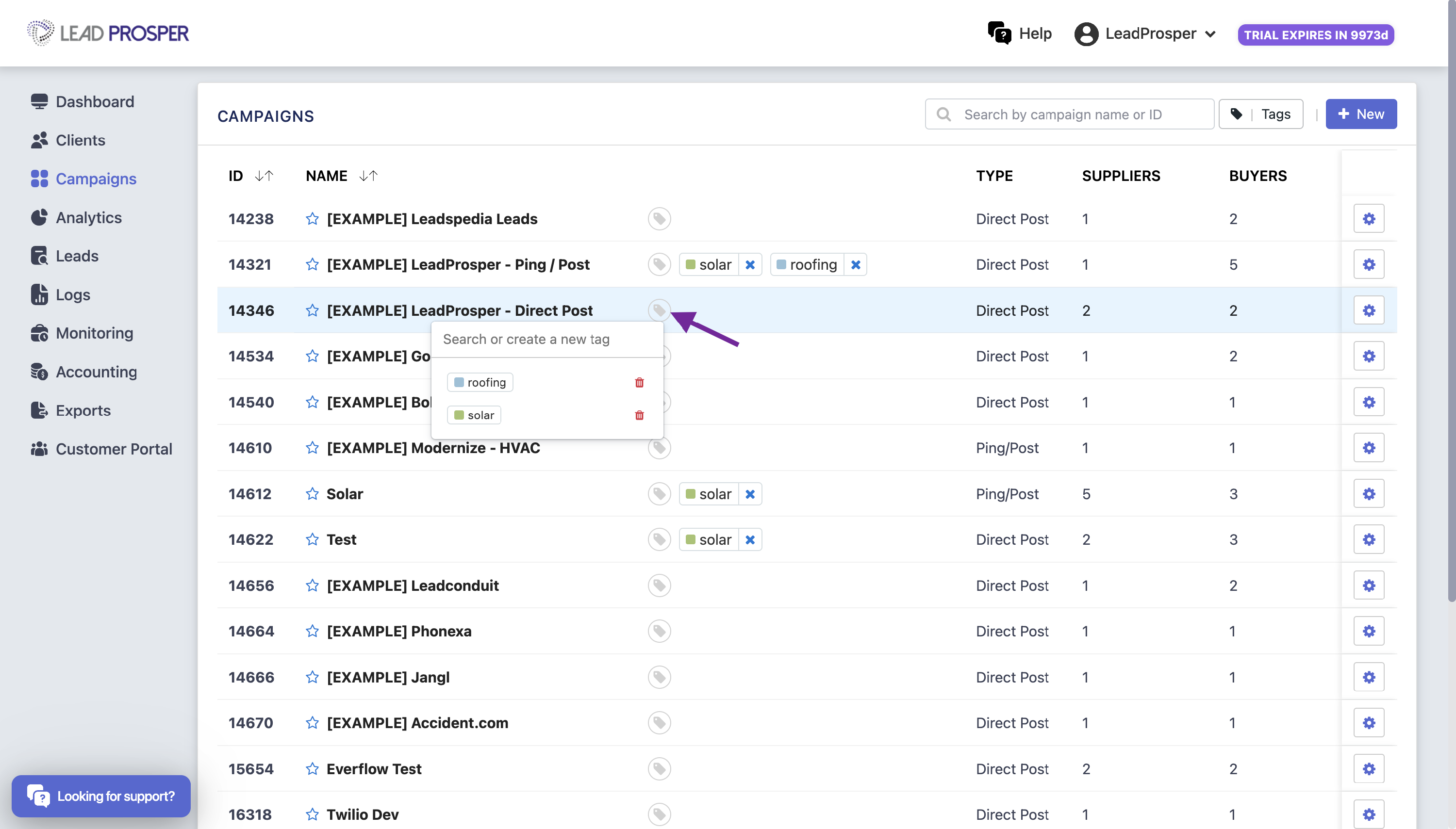
Task: Toggle star on Everflow Test campaign
Action: pos(312,769)
